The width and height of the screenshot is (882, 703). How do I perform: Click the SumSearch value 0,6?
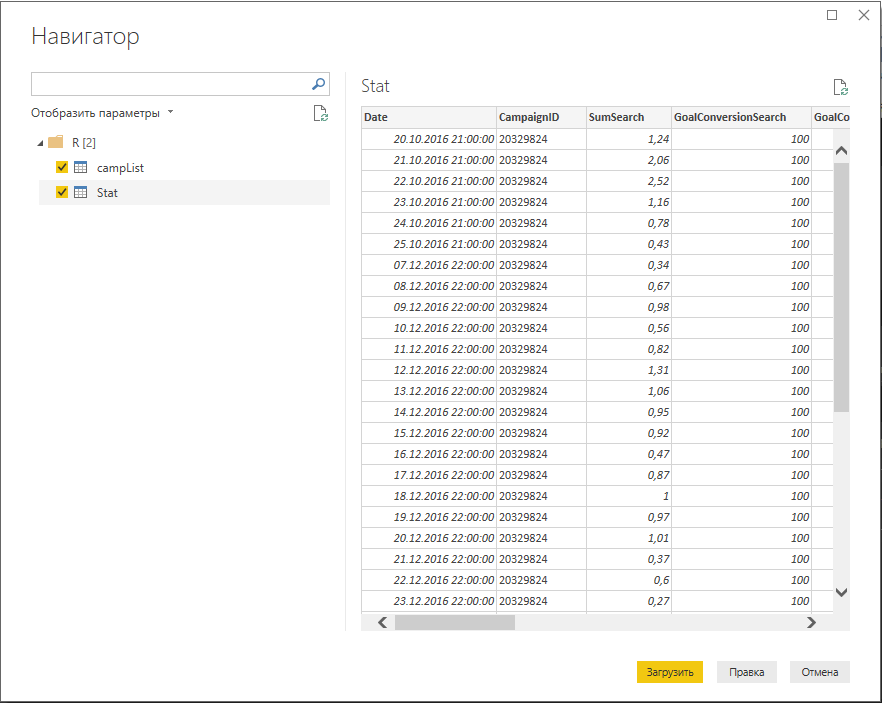[x=628, y=580]
